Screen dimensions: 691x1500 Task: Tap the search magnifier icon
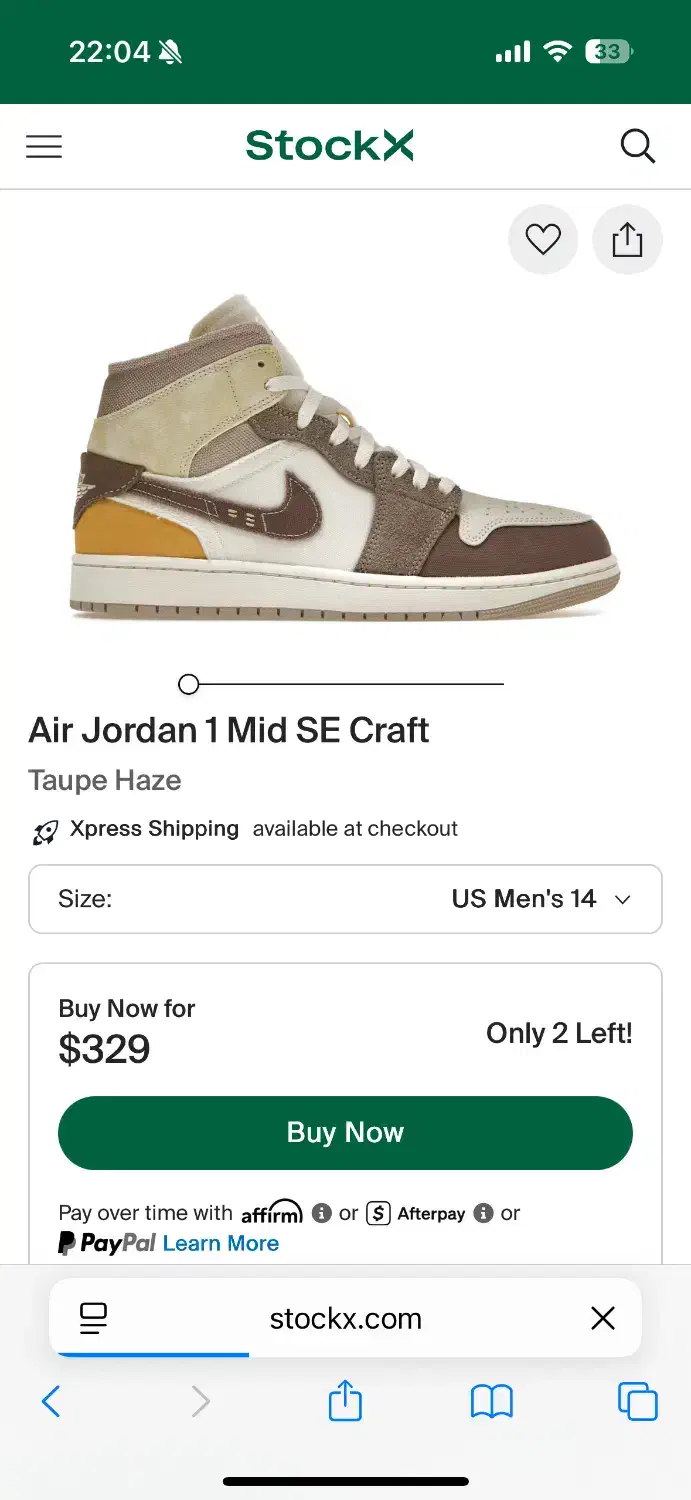click(637, 147)
